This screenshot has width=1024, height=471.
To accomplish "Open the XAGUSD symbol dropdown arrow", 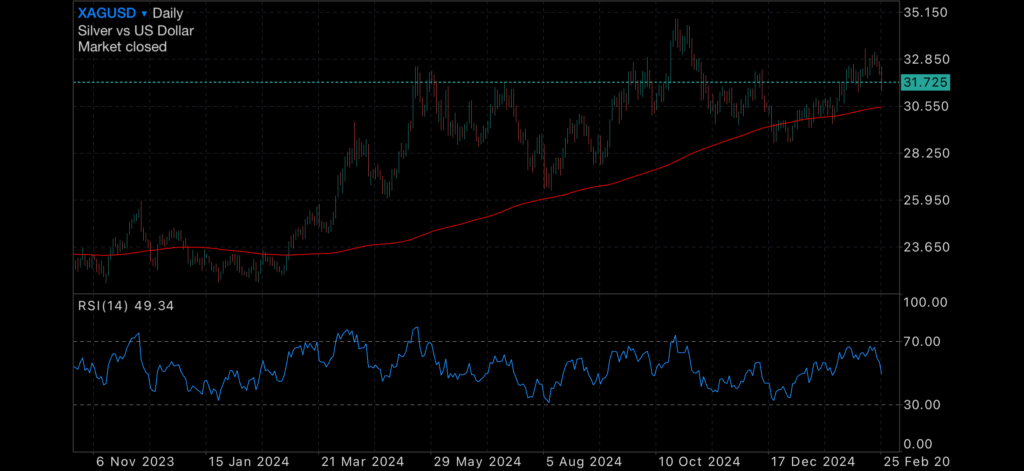I will tap(144, 13).
